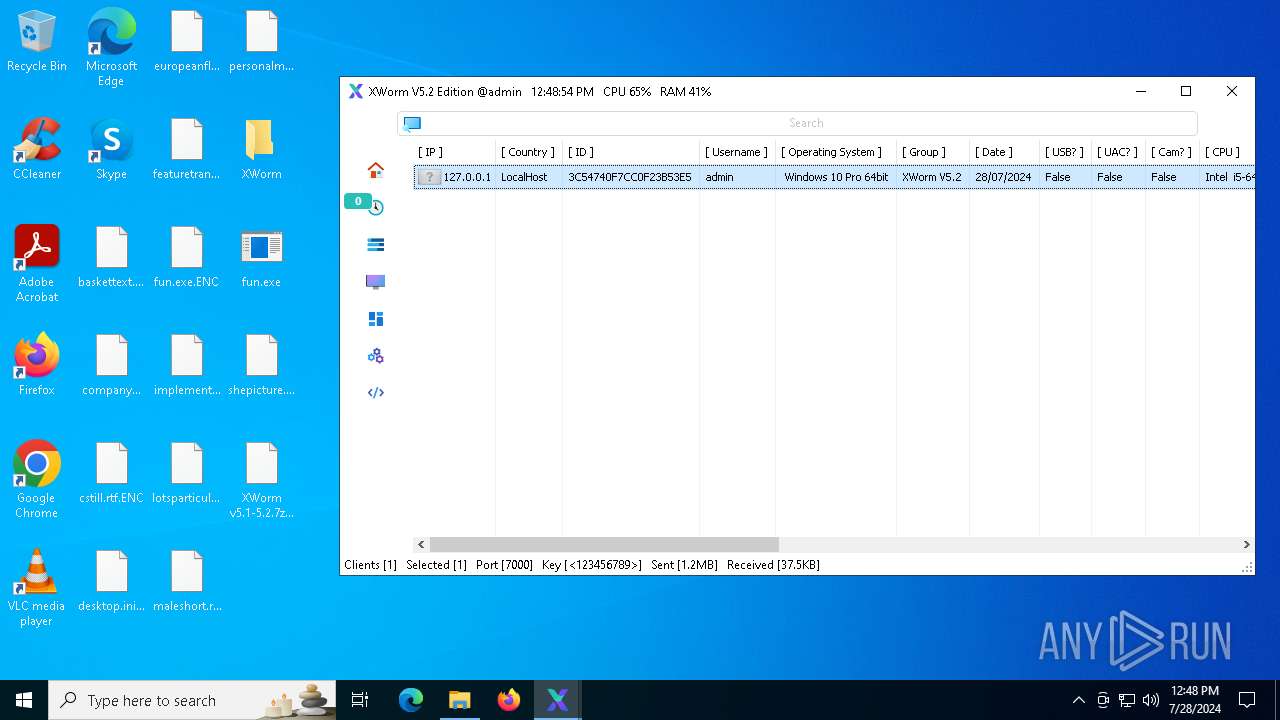Open File Explorer from the taskbar

459,700
